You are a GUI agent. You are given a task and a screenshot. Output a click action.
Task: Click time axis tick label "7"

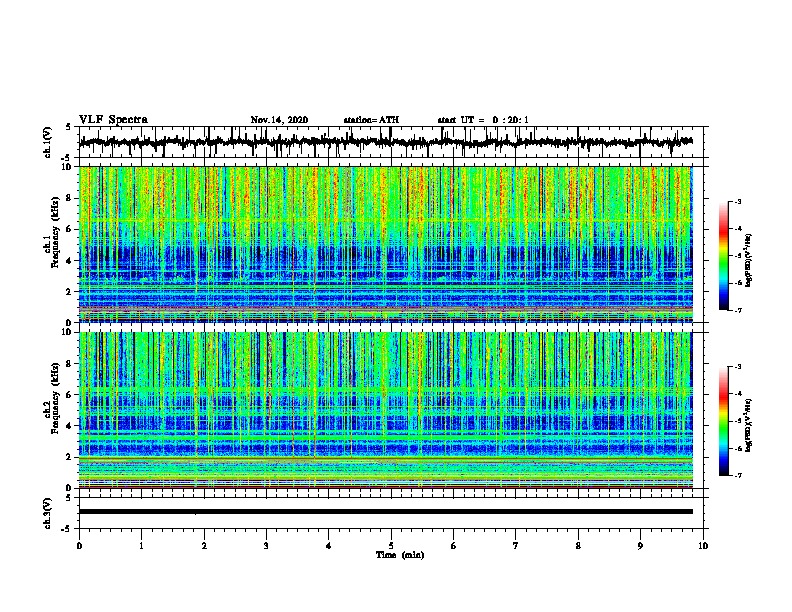(516, 546)
